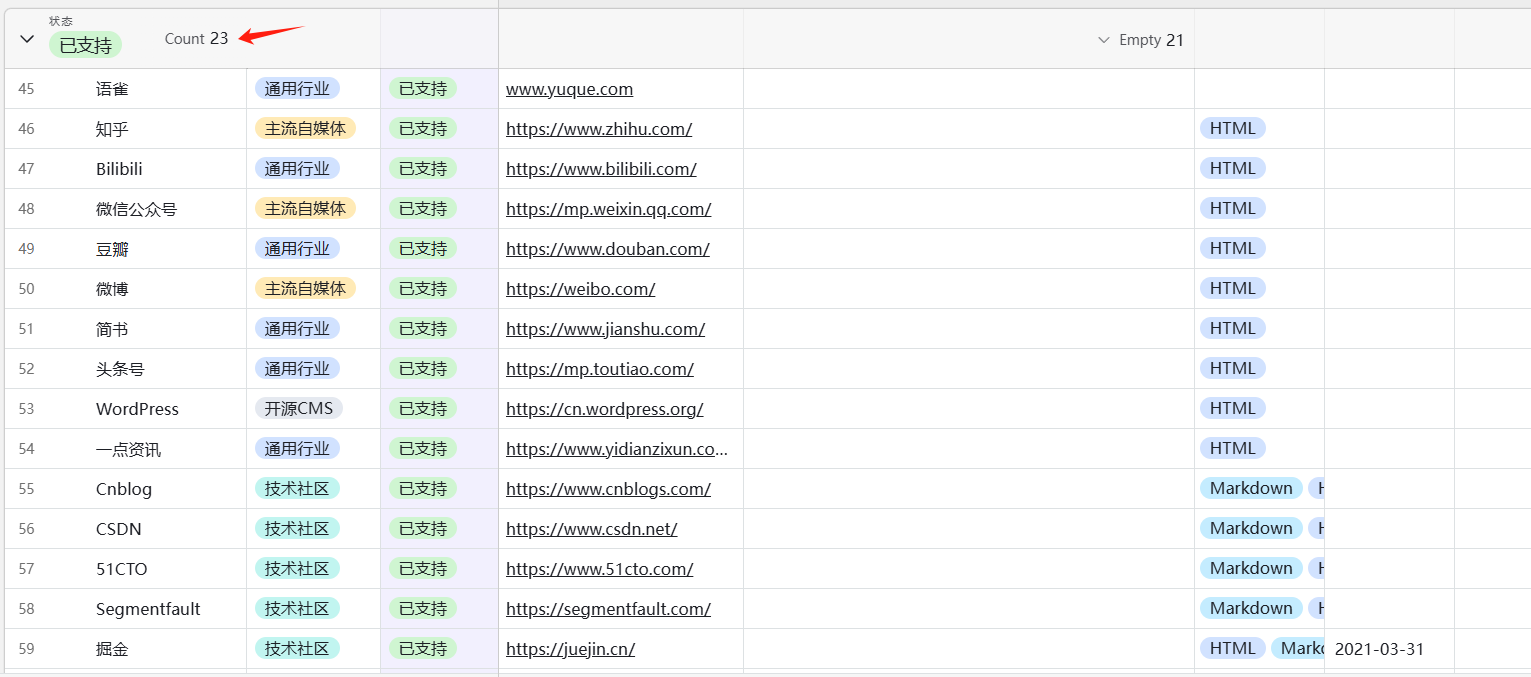Select the 微博 name cell
Viewport: 1531px width, 677px height.
[x=112, y=289]
